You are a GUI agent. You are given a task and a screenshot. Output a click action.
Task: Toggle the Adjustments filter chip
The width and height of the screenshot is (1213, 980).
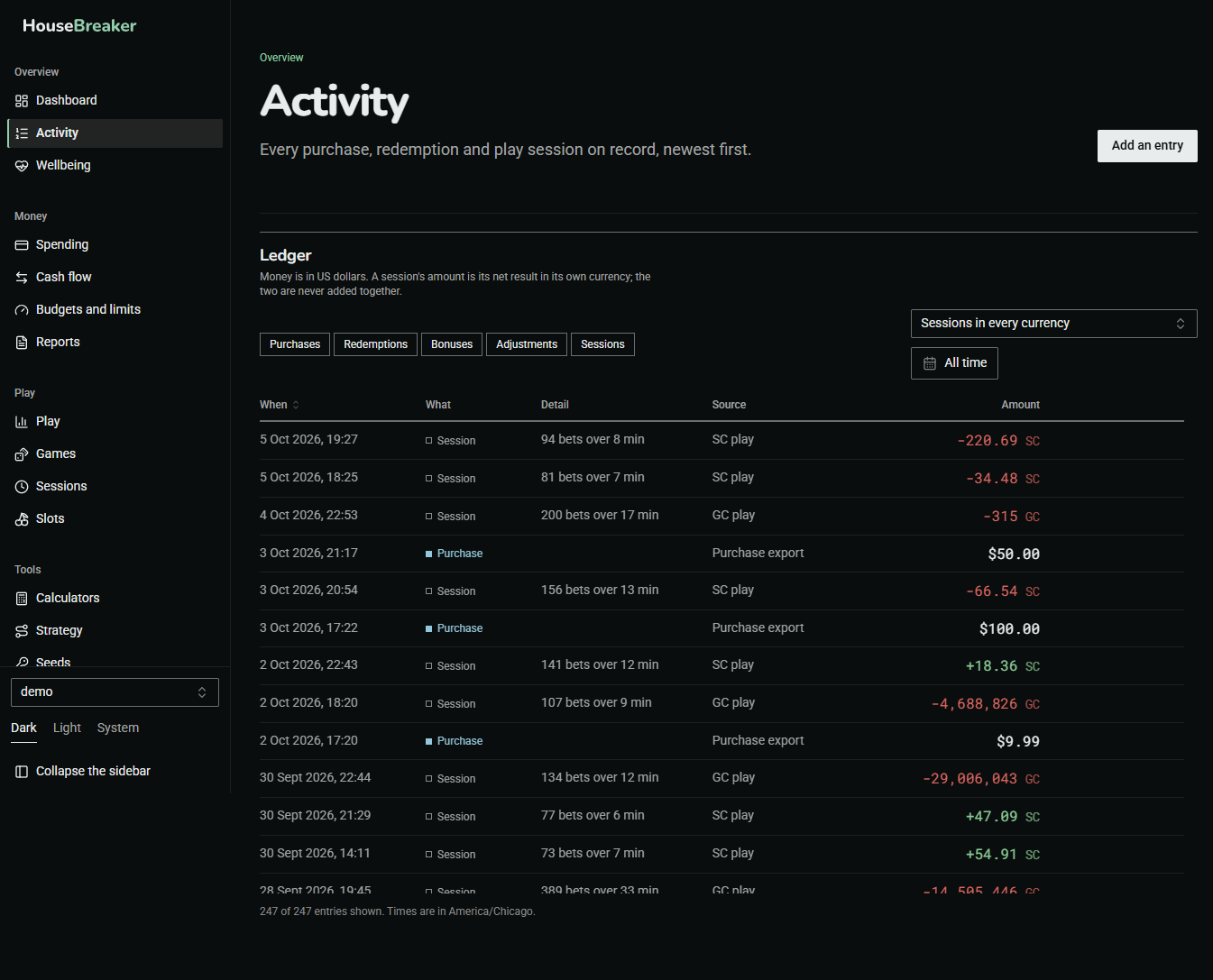click(x=527, y=344)
